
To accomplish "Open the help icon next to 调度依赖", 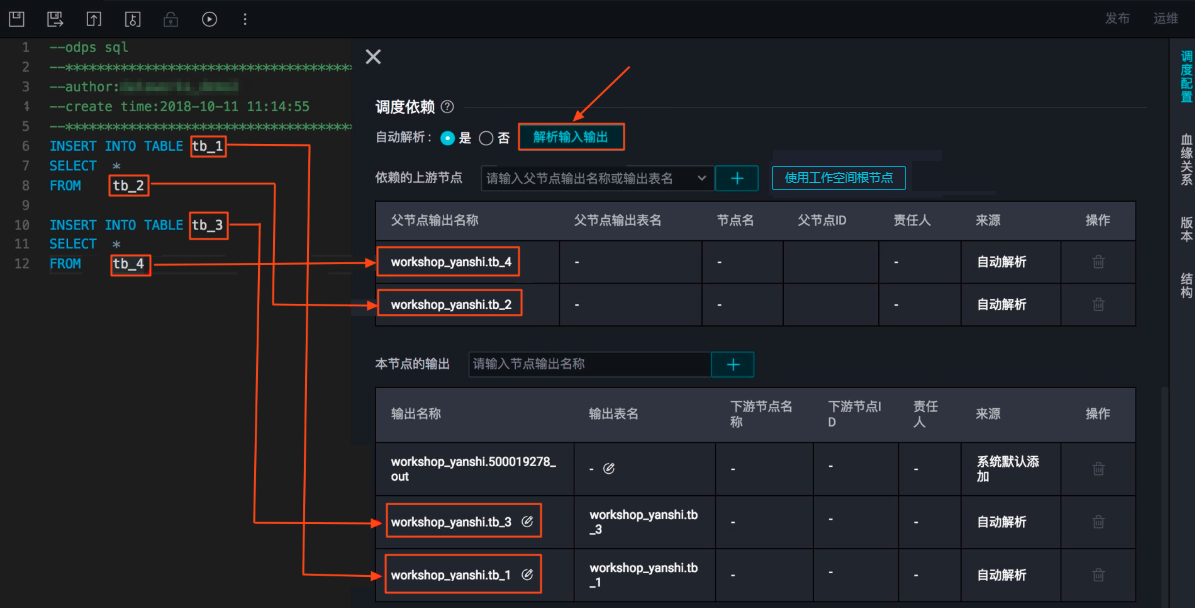I will point(447,107).
